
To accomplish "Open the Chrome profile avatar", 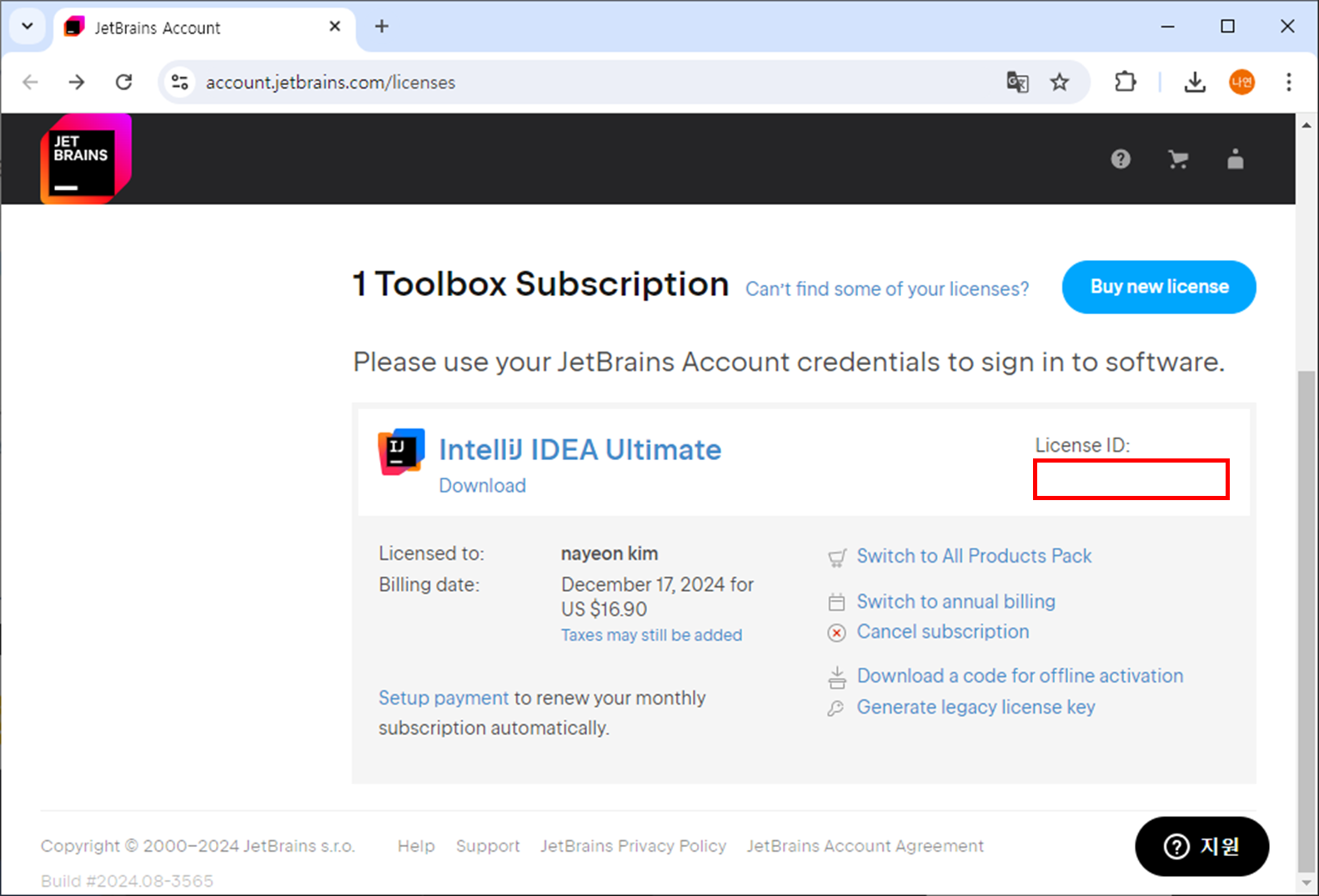I will click(x=1241, y=82).
